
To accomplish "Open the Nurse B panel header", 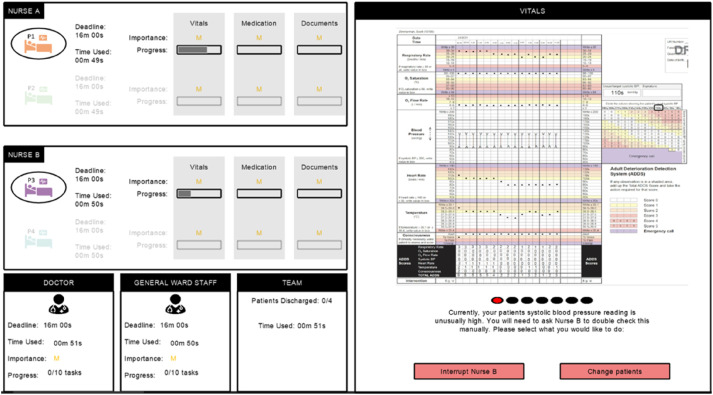I will click(x=24, y=155).
